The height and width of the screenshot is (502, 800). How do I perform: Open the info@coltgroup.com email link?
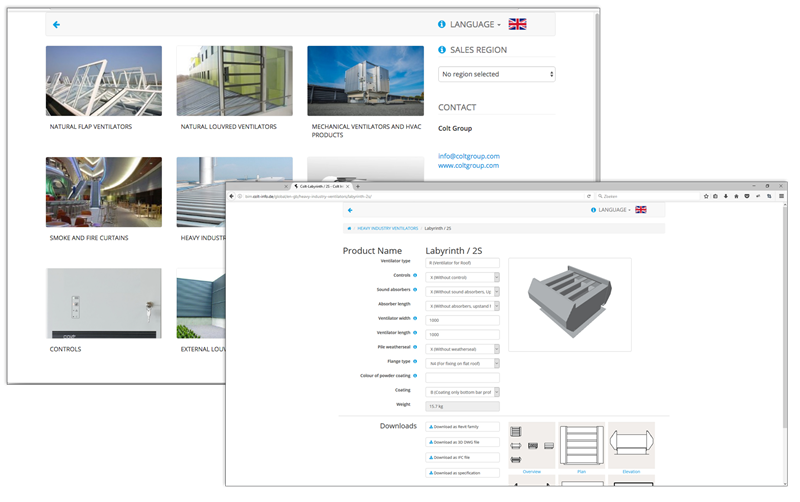[x=468, y=156]
